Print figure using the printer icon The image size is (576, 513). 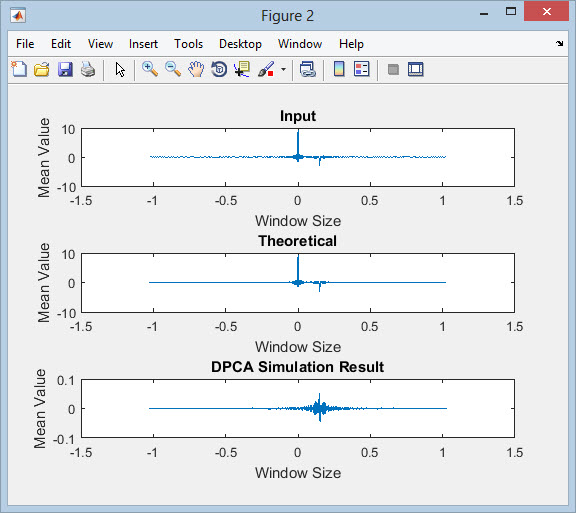88,69
